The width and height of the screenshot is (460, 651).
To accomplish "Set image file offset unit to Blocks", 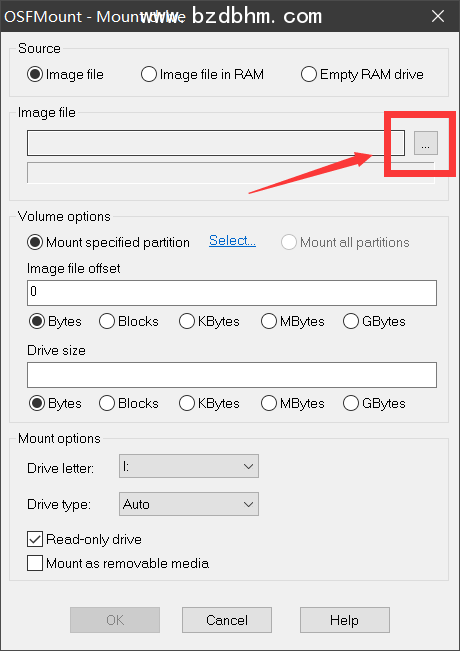I will point(129,321).
